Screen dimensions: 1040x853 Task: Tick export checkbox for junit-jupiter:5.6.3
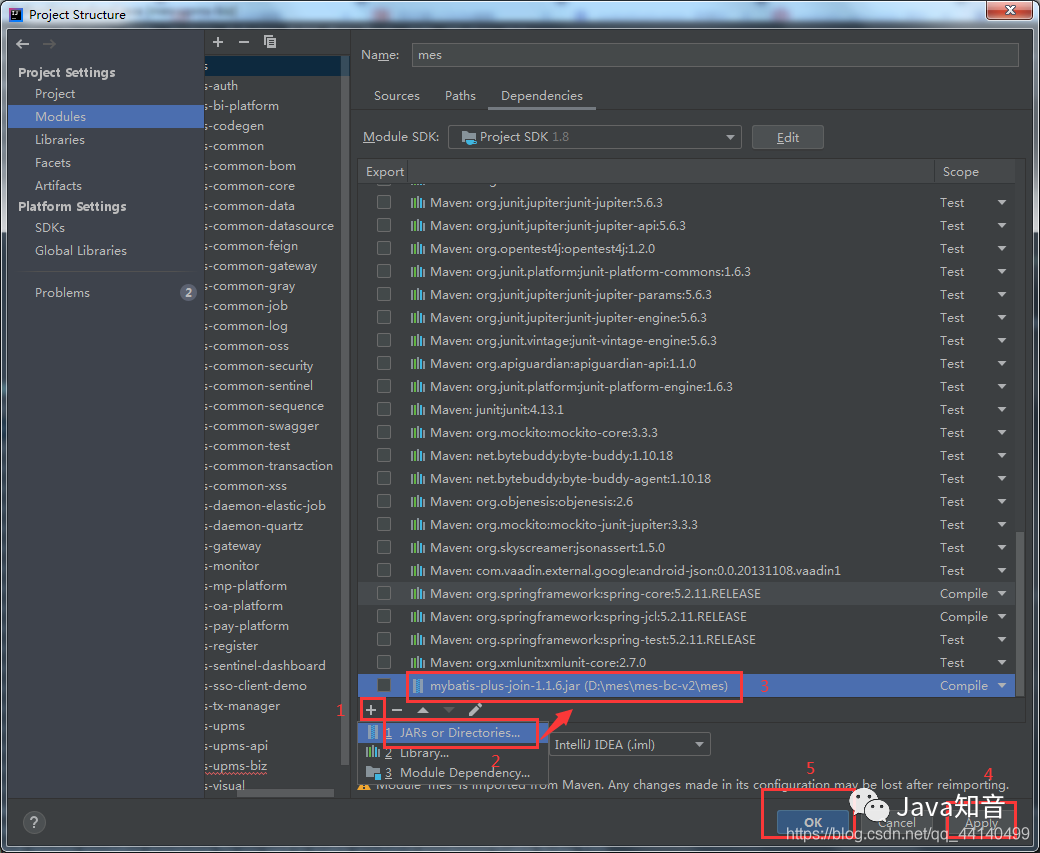pyautogui.click(x=384, y=202)
